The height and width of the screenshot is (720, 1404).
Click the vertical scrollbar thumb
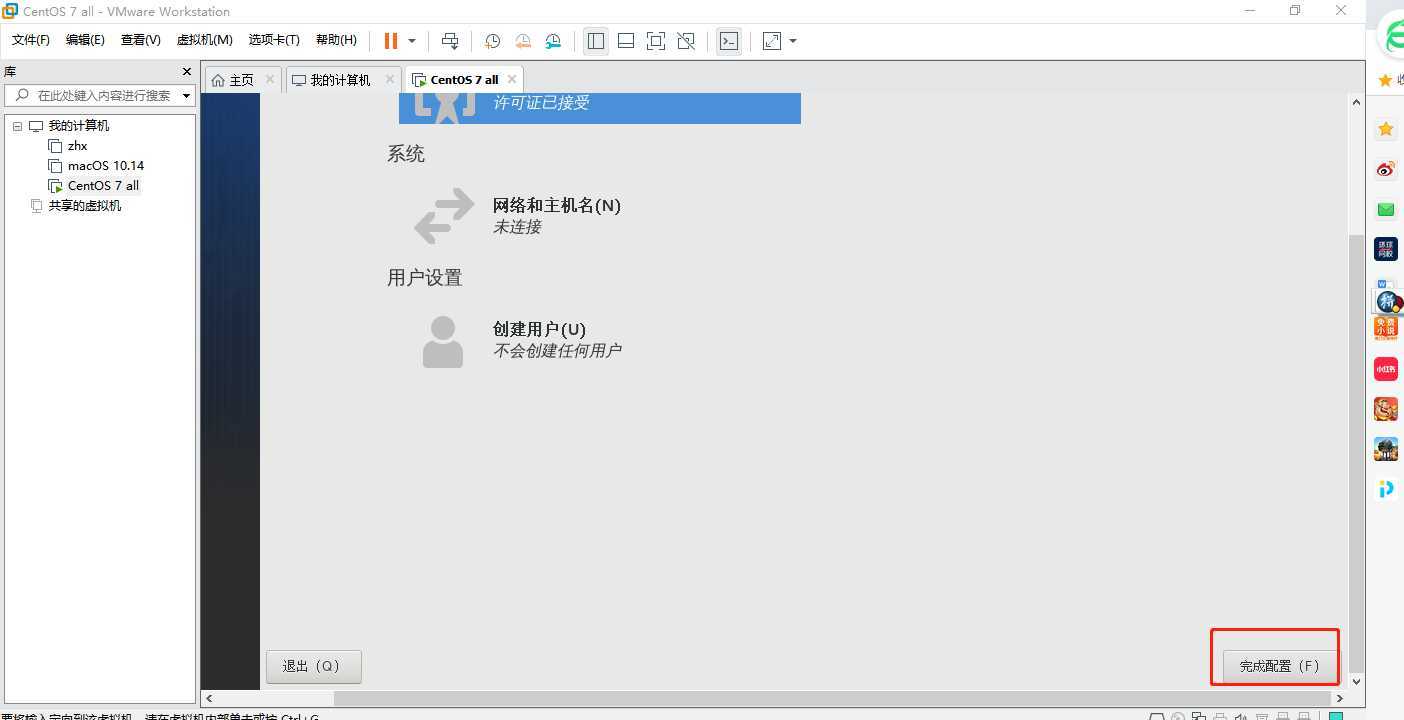[1357, 453]
